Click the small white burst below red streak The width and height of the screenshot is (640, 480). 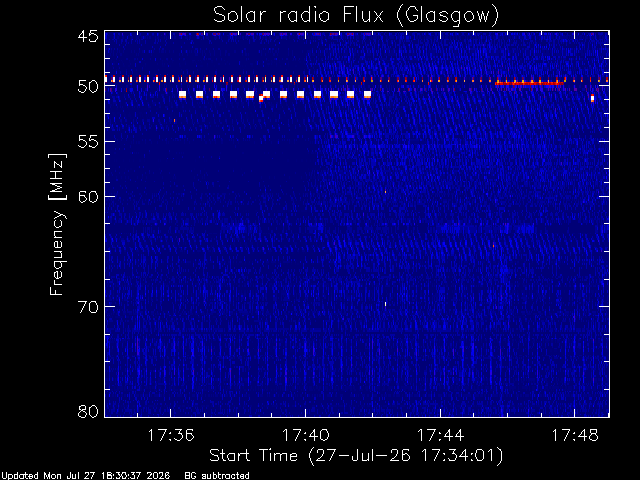[592, 98]
